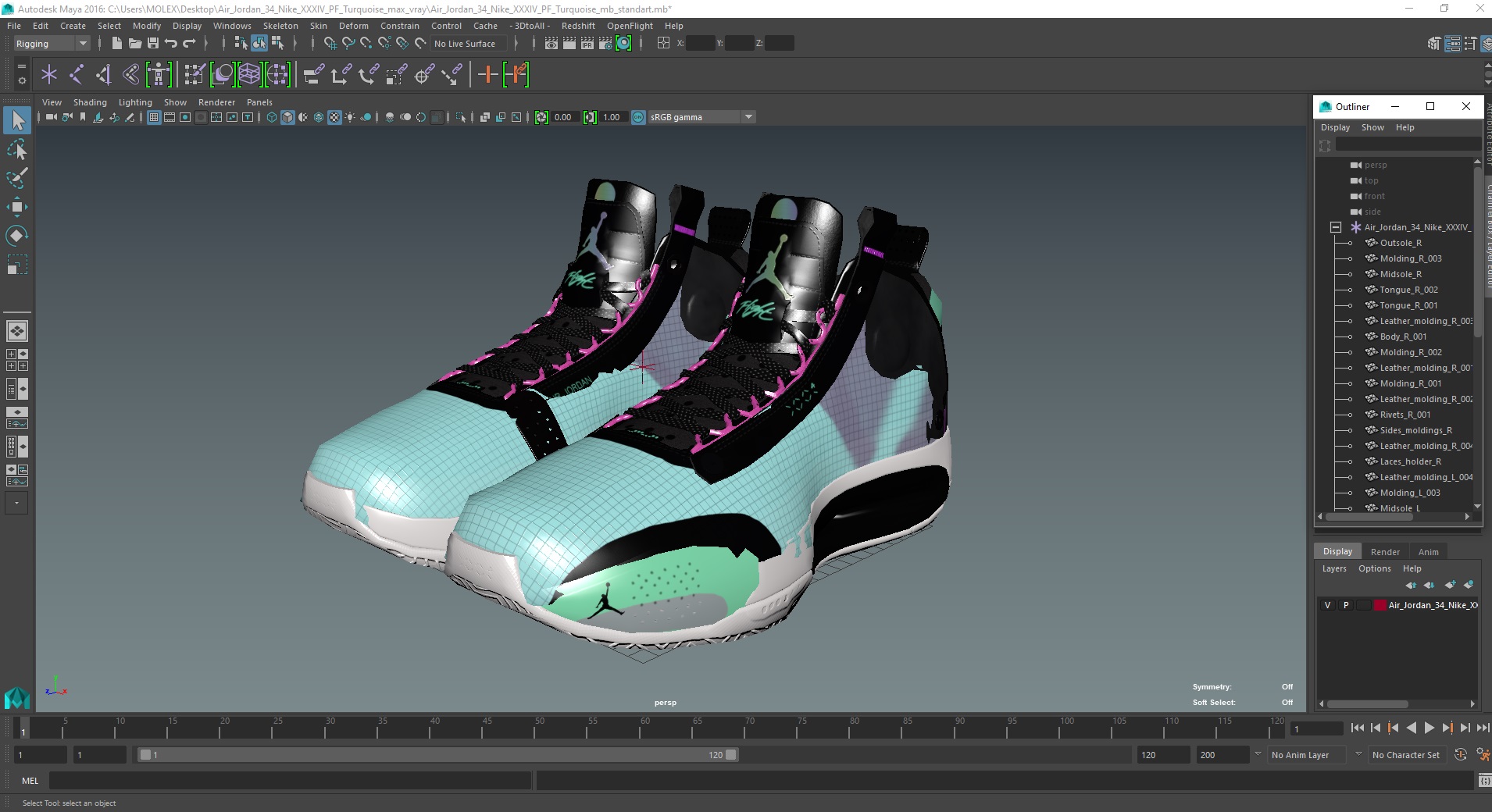
Task: Open the Outliner Display menu
Action: (1335, 127)
